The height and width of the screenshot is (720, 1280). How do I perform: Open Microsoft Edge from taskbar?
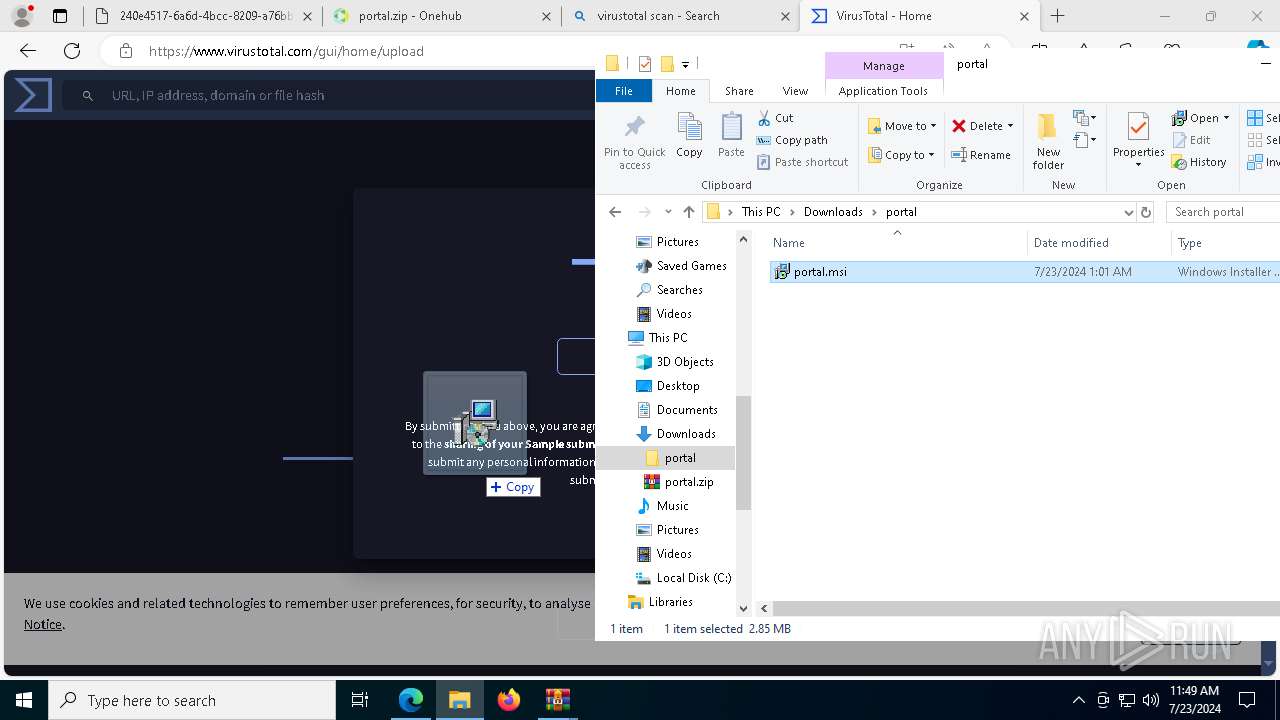pyautogui.click(x=411, y=700)
